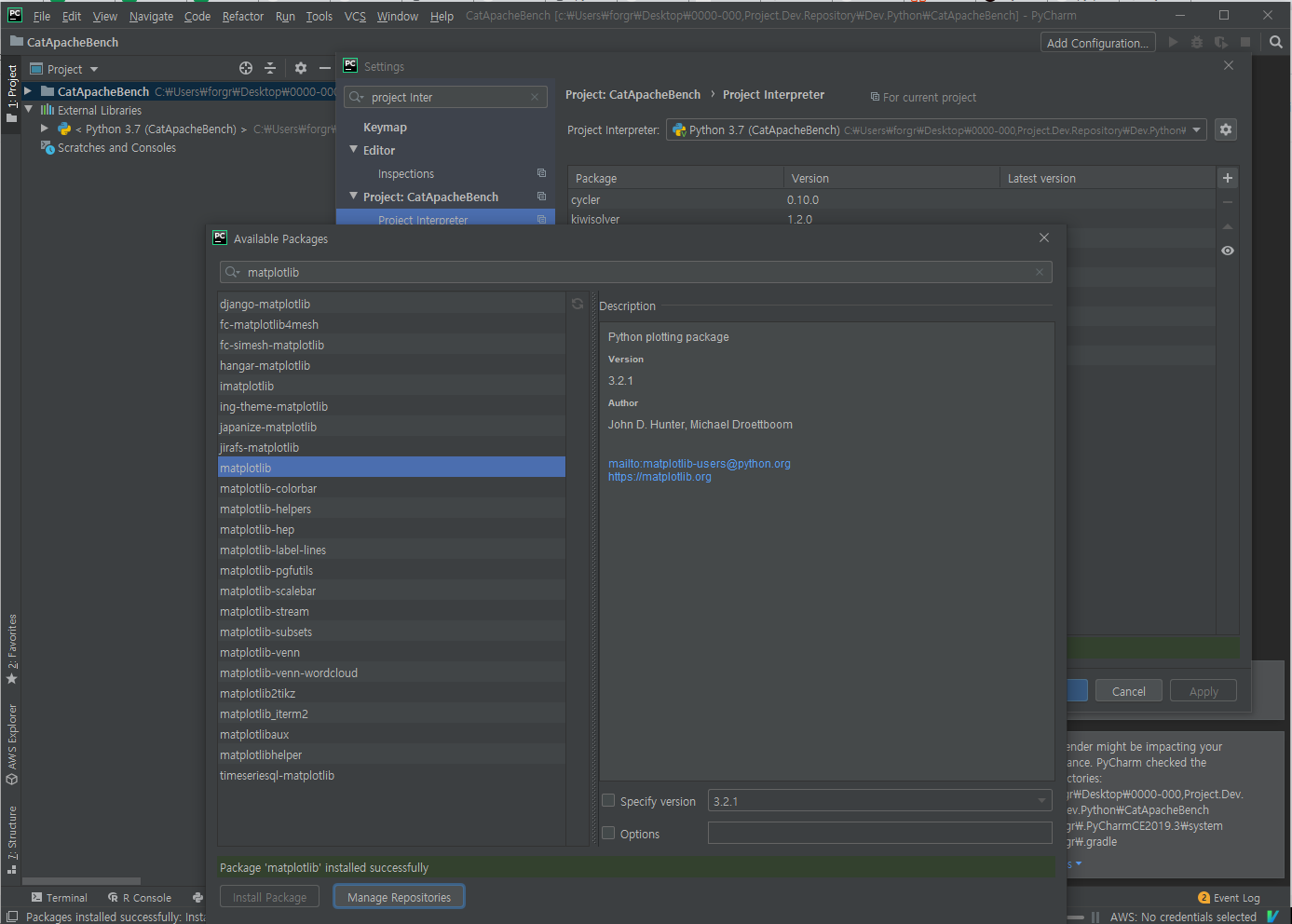Click the interpreter settings gear icon
This screenshot has width=1292, height=924.
(1226, 129)
